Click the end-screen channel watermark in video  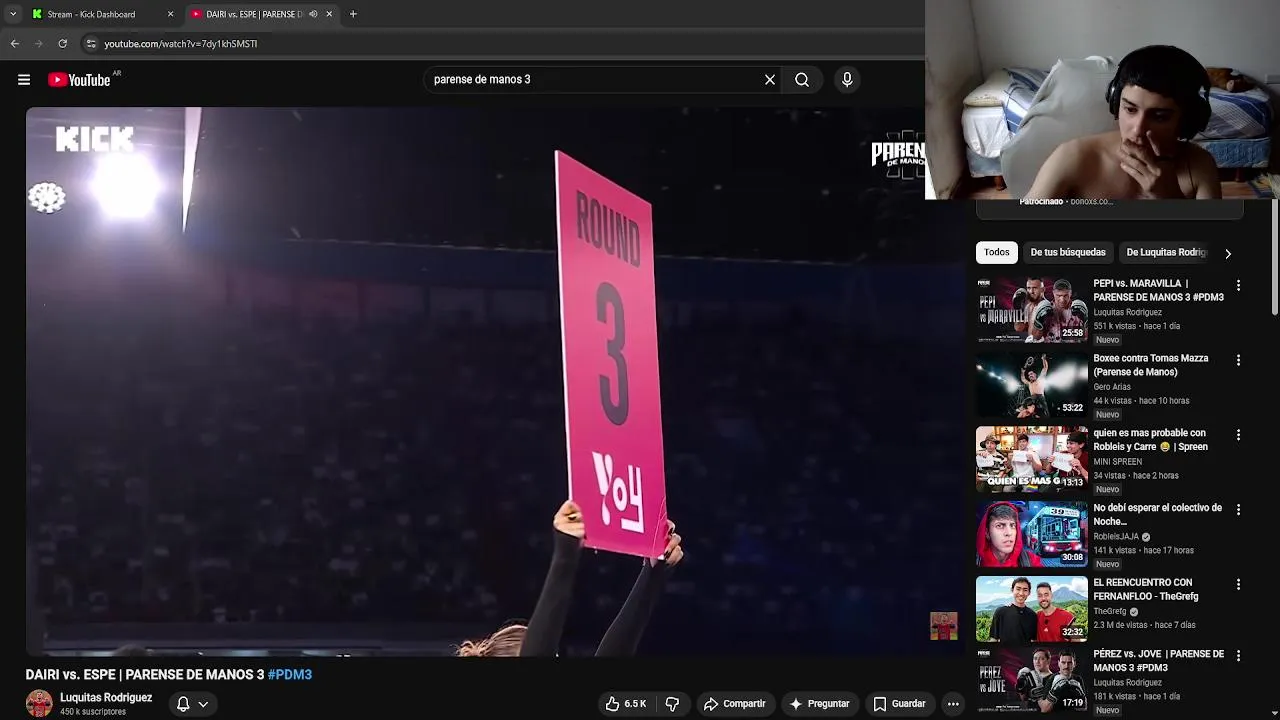[x=944, y=626]
